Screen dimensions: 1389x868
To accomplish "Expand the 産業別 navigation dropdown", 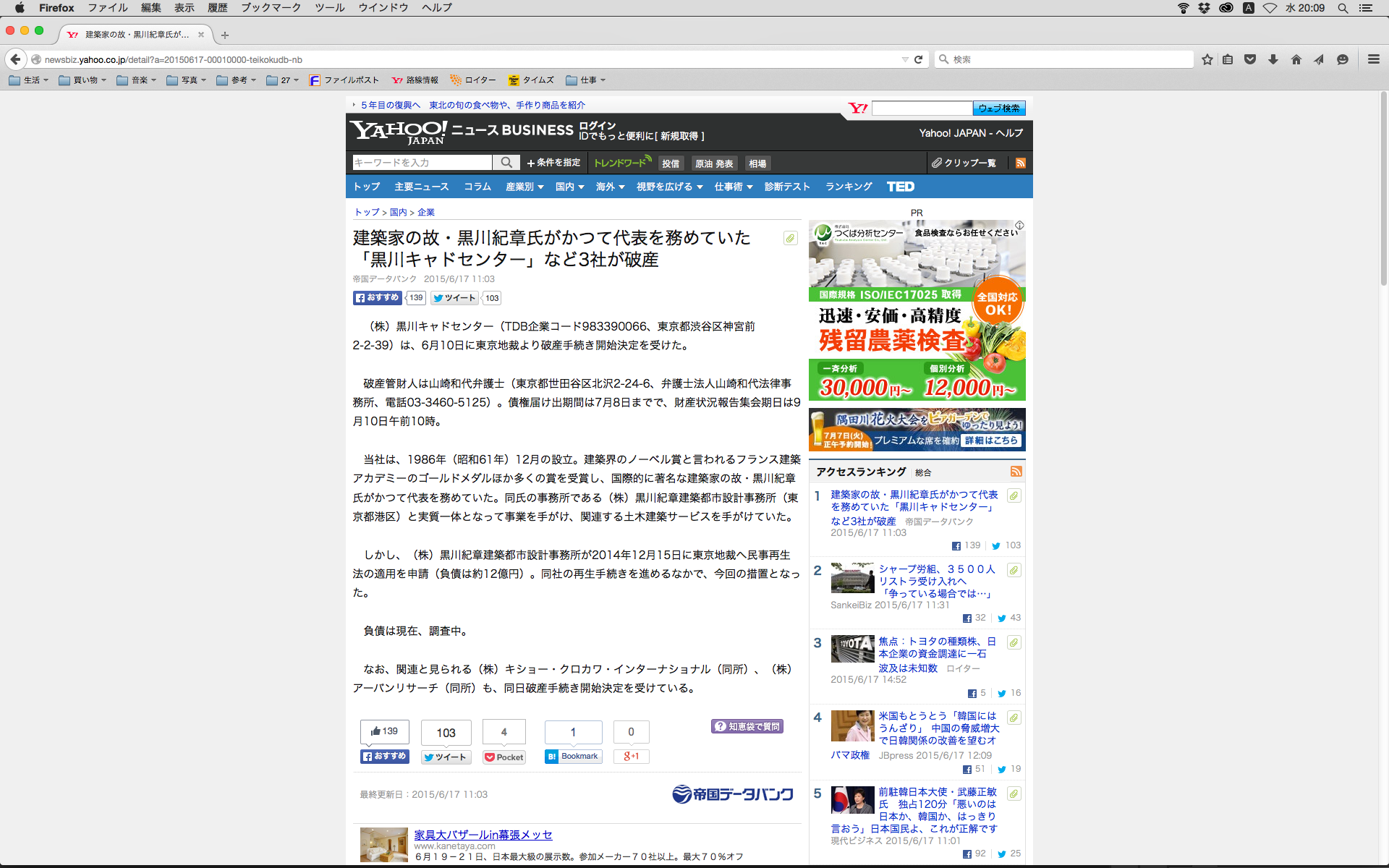I will pyautogui.click(x=524, y=187).
